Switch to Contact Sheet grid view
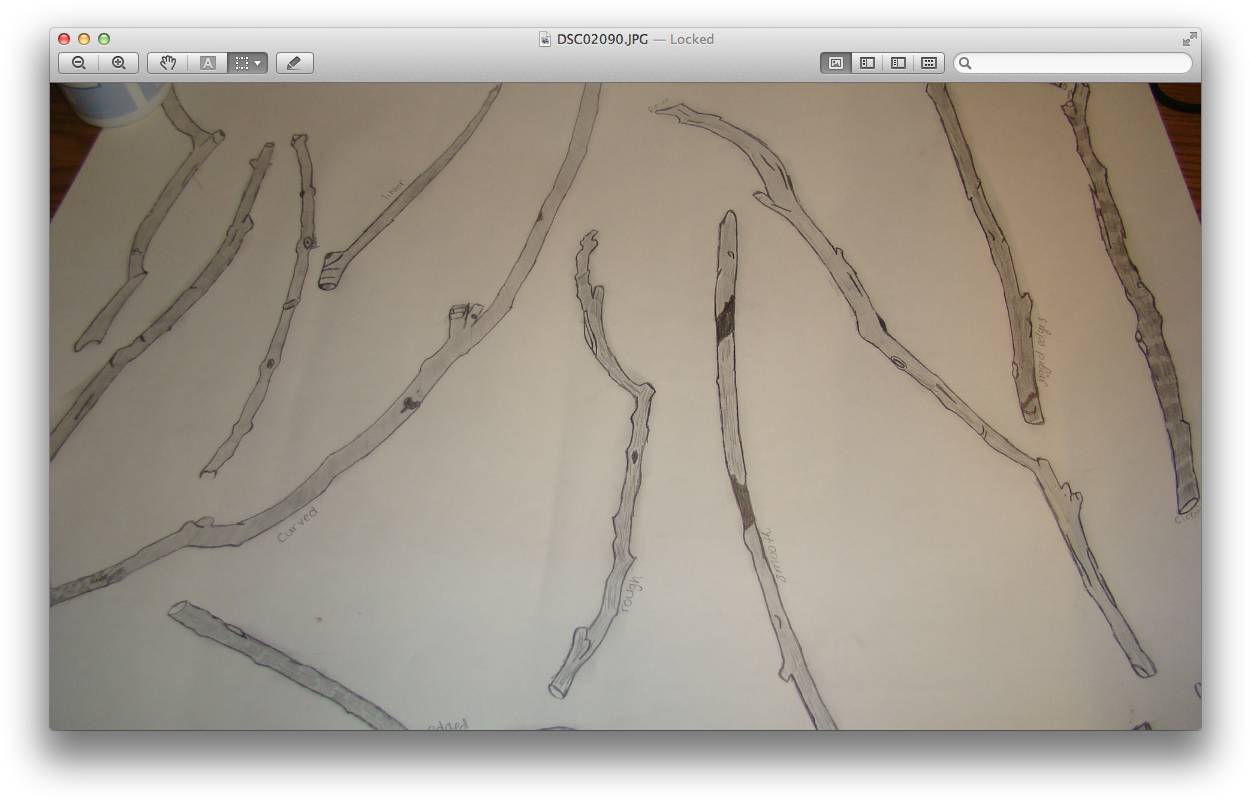1250x801 pixels. pyautogui.click(x=929, y=63)
